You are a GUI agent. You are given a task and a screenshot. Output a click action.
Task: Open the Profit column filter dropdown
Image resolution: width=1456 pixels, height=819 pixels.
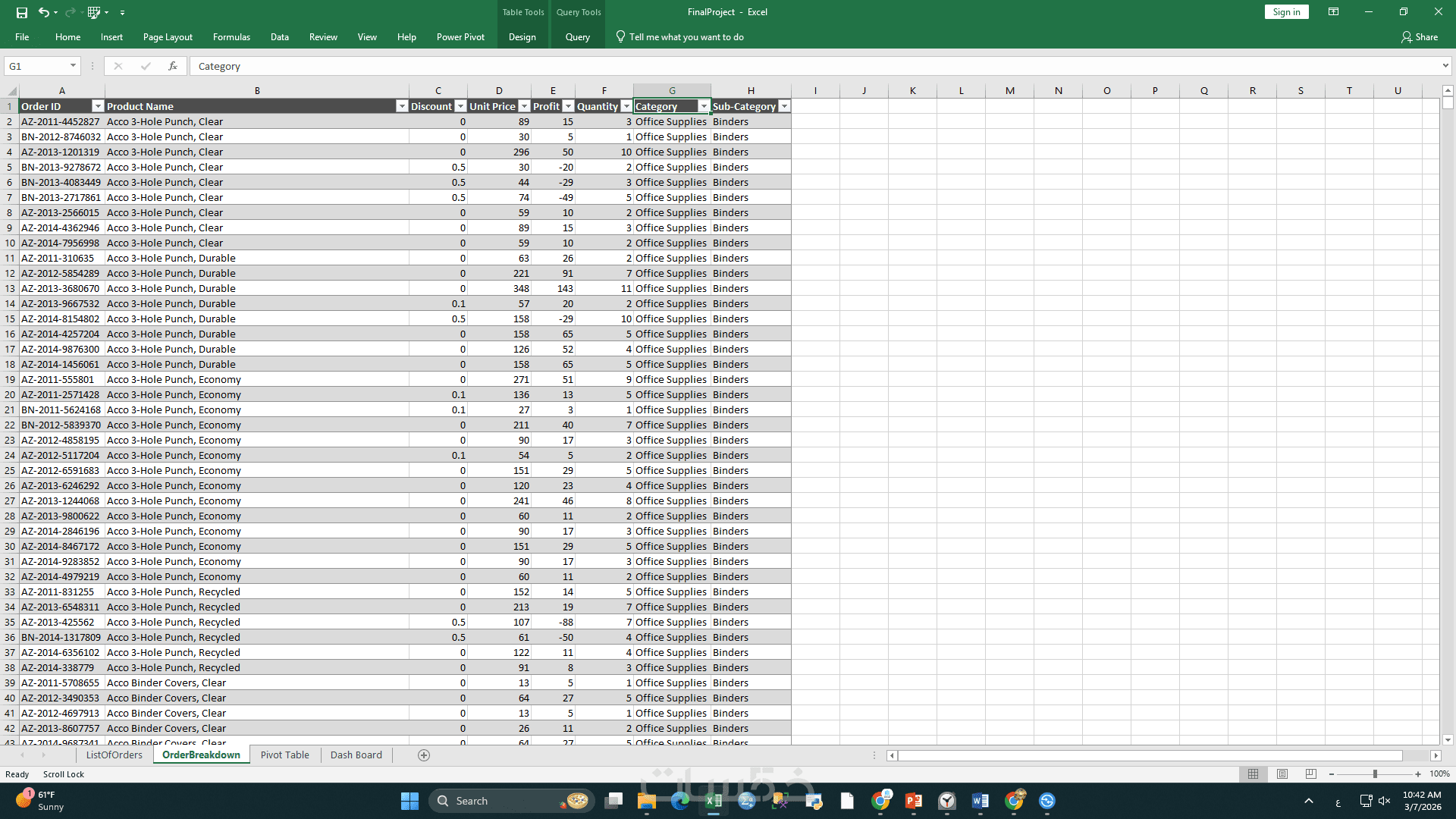tap(567, 107)
